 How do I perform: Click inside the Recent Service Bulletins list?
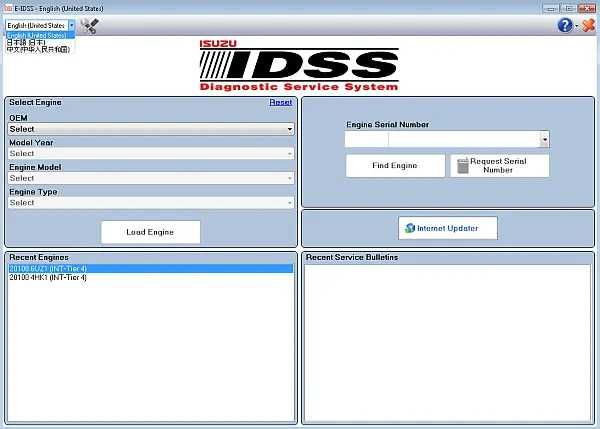coord(448,343)
